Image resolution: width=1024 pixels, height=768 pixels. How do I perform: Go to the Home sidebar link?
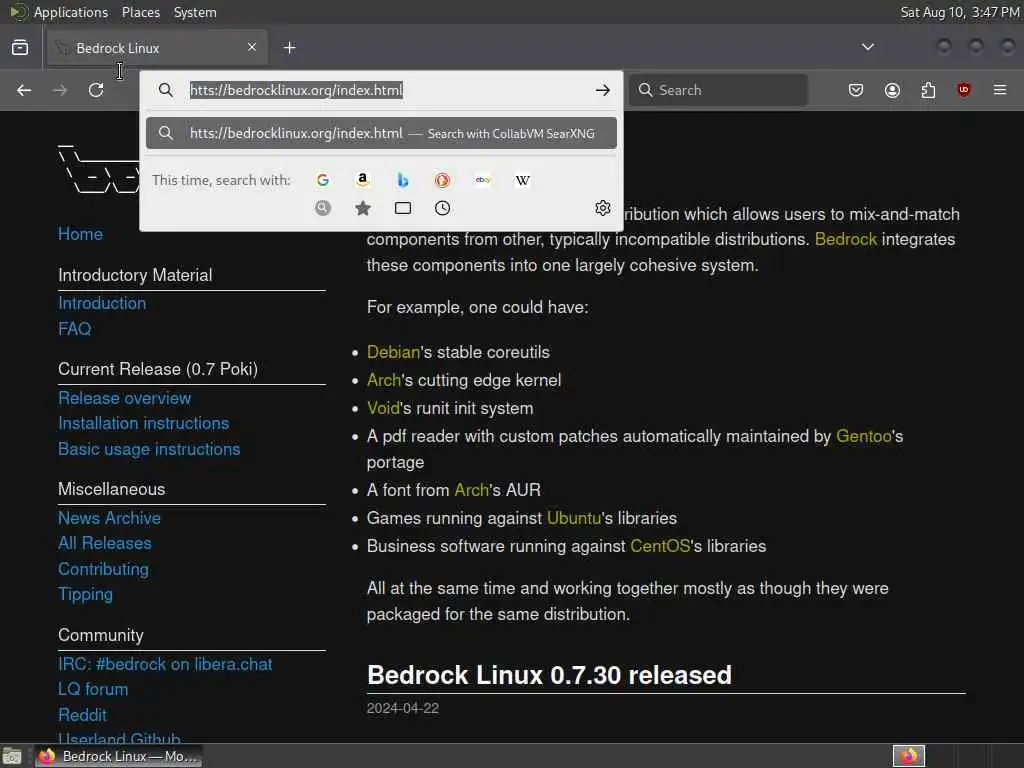tap(80, 234)
